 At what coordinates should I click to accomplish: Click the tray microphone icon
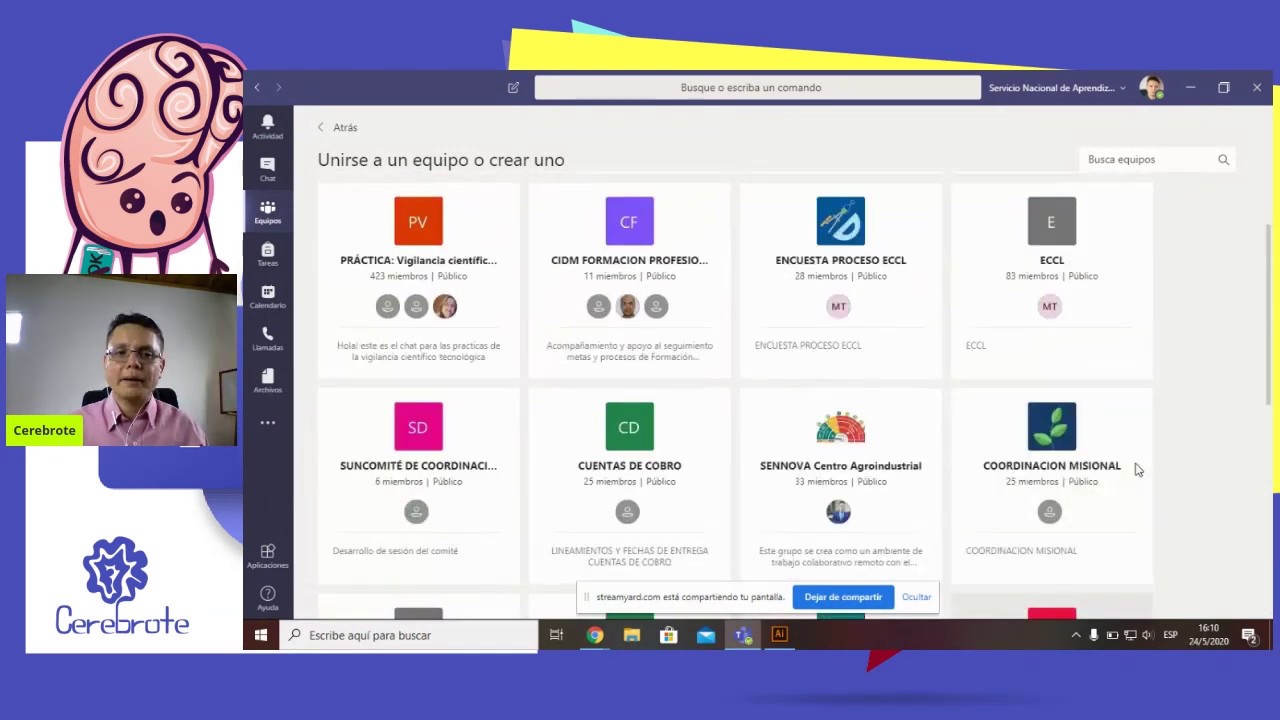[1094, 635]
